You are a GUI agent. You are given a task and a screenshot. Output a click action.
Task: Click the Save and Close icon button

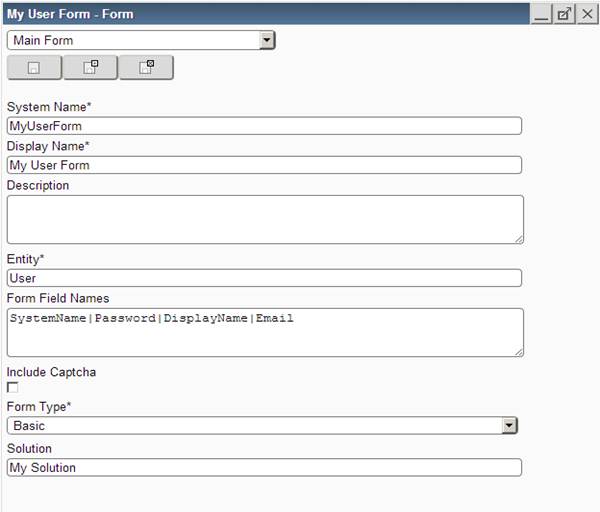point(146,68)
